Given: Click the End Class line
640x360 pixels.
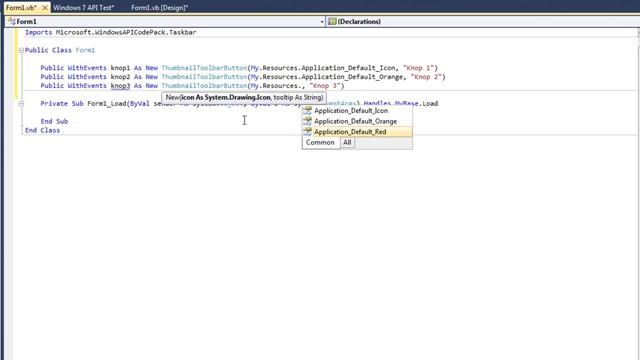Looking at the screenshot, I should (x=42, y=131).
